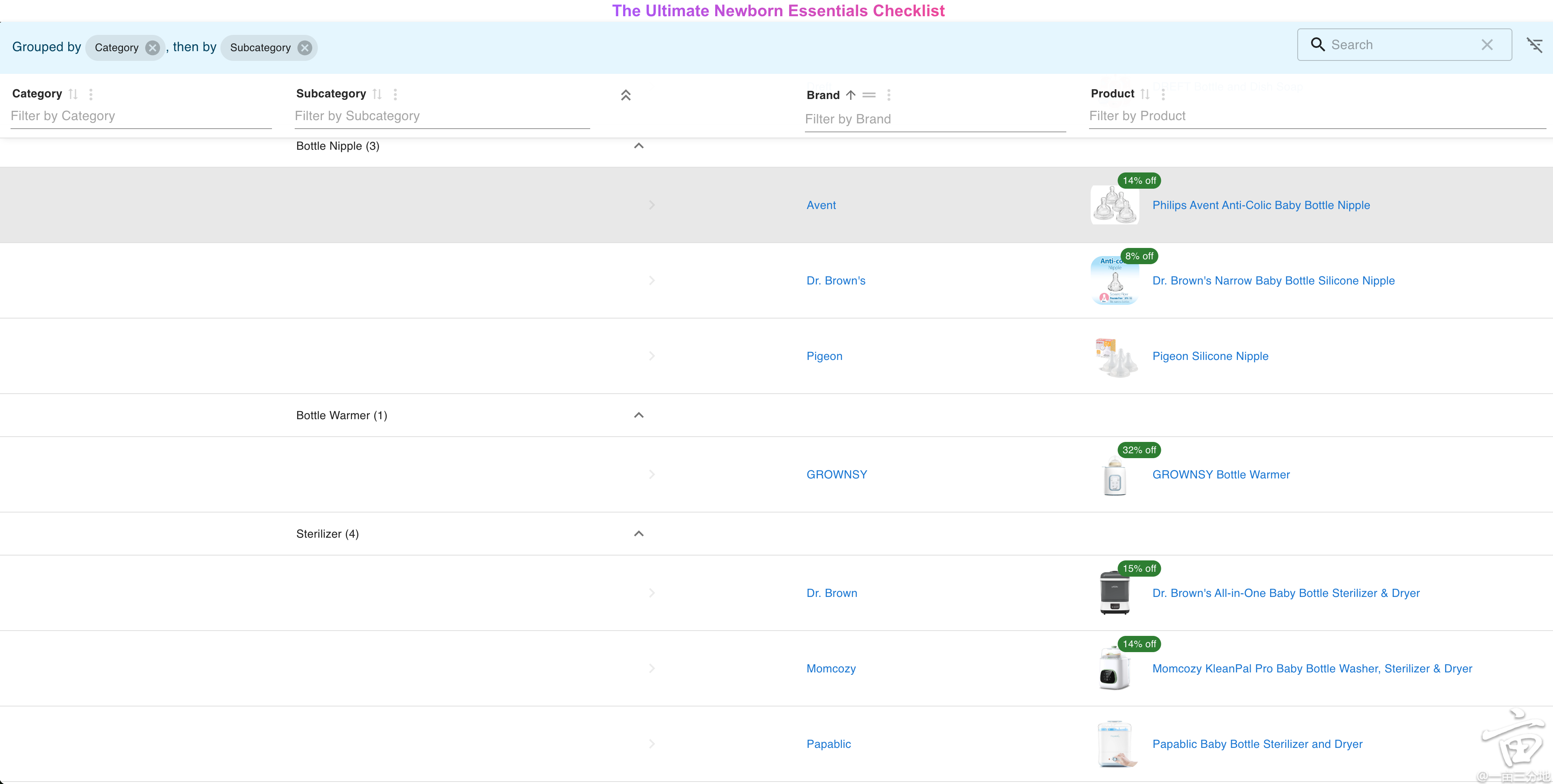Open Momcozy KleanPal Pro product link
The image size is (1553, 784).
[x=1312, y=668]
